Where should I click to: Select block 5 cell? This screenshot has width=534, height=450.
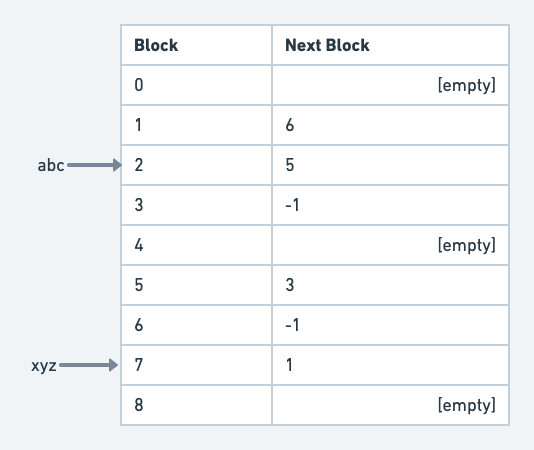point(197,285)
